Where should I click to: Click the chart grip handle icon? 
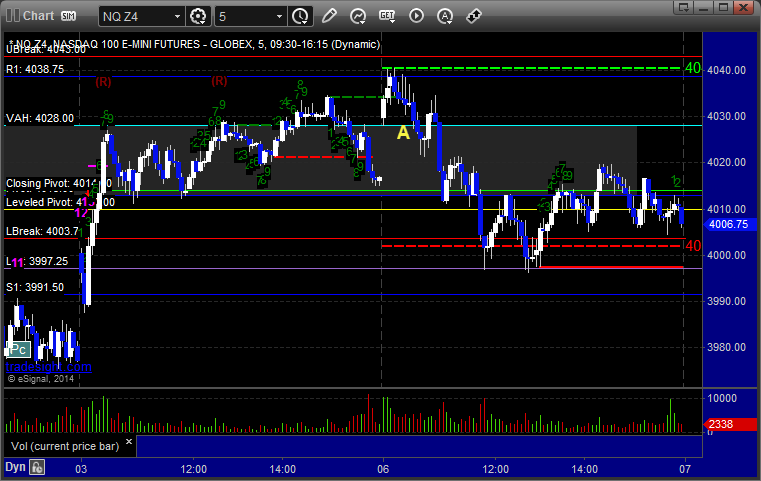pyautogui.click(x=13, y=16)
